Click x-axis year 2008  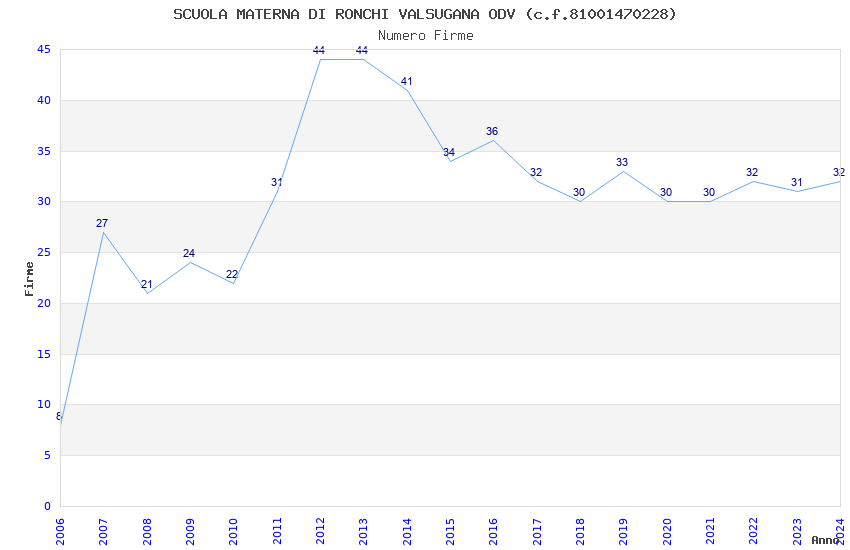click(x=147, y=532)
